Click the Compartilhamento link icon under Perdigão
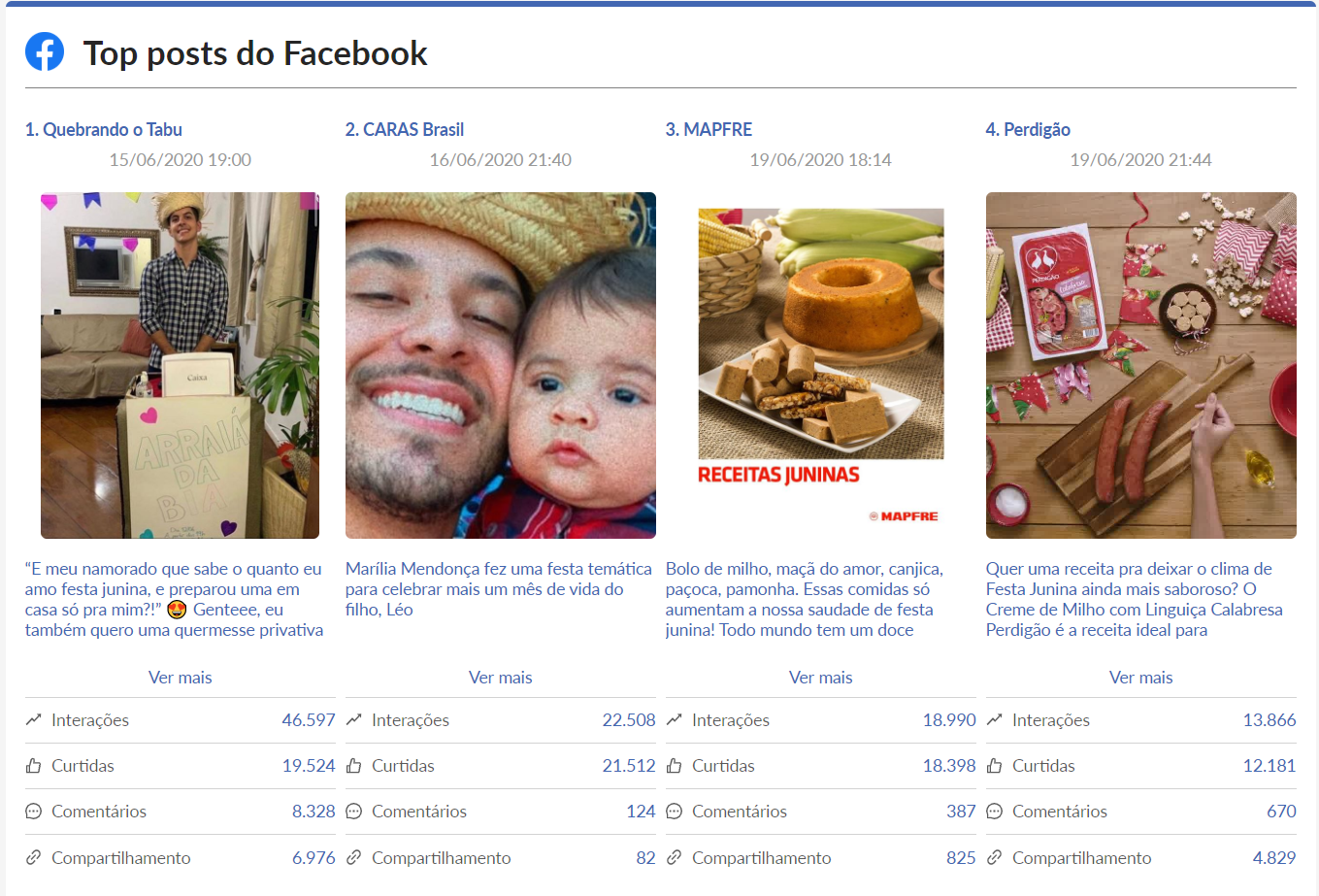1319x896 pixels. 995,858
